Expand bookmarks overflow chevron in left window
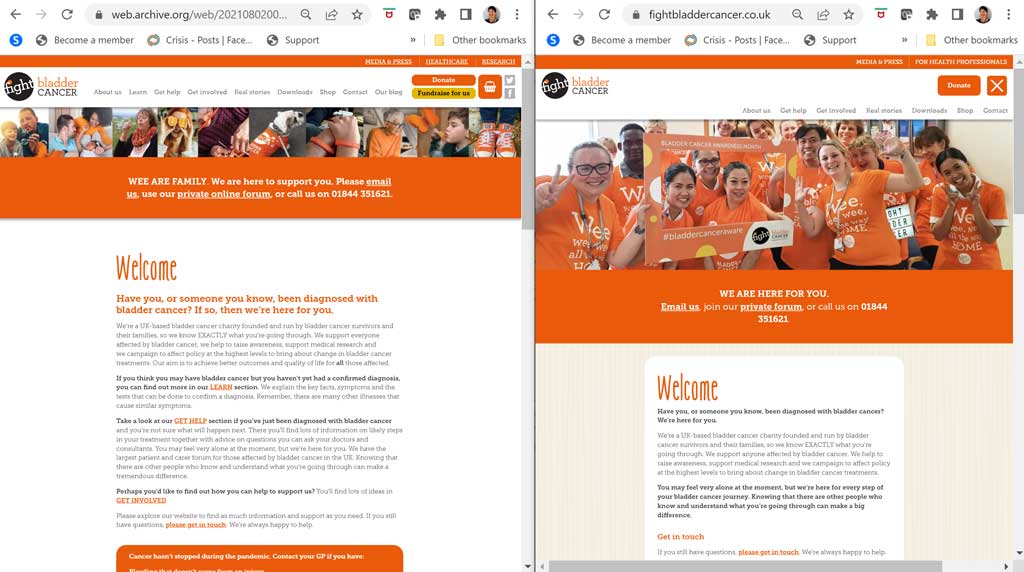The width and height of the screenshot is (1024, 572). (413, 40)
